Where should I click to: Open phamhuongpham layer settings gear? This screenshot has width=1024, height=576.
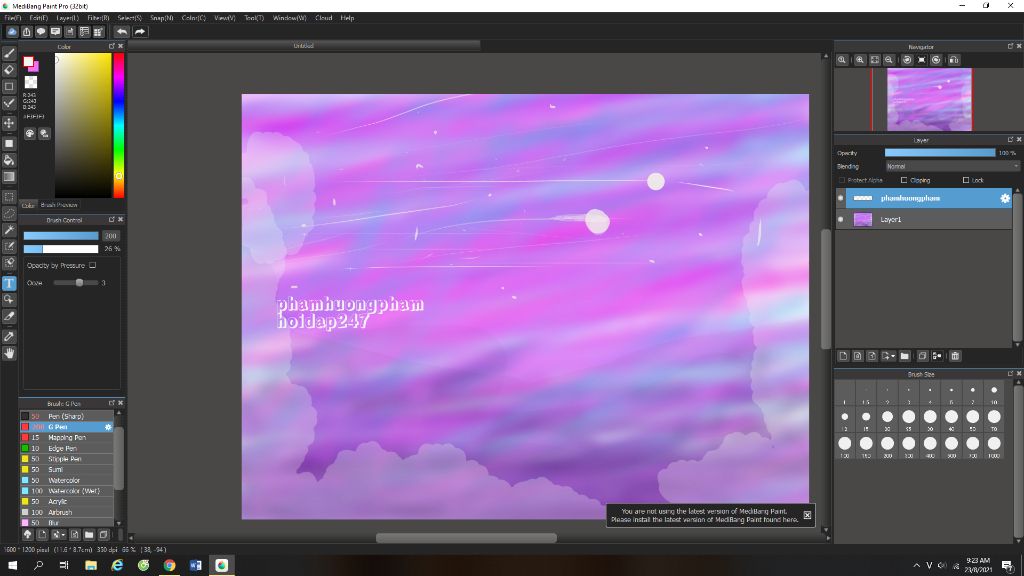(x=1005, y=198)
